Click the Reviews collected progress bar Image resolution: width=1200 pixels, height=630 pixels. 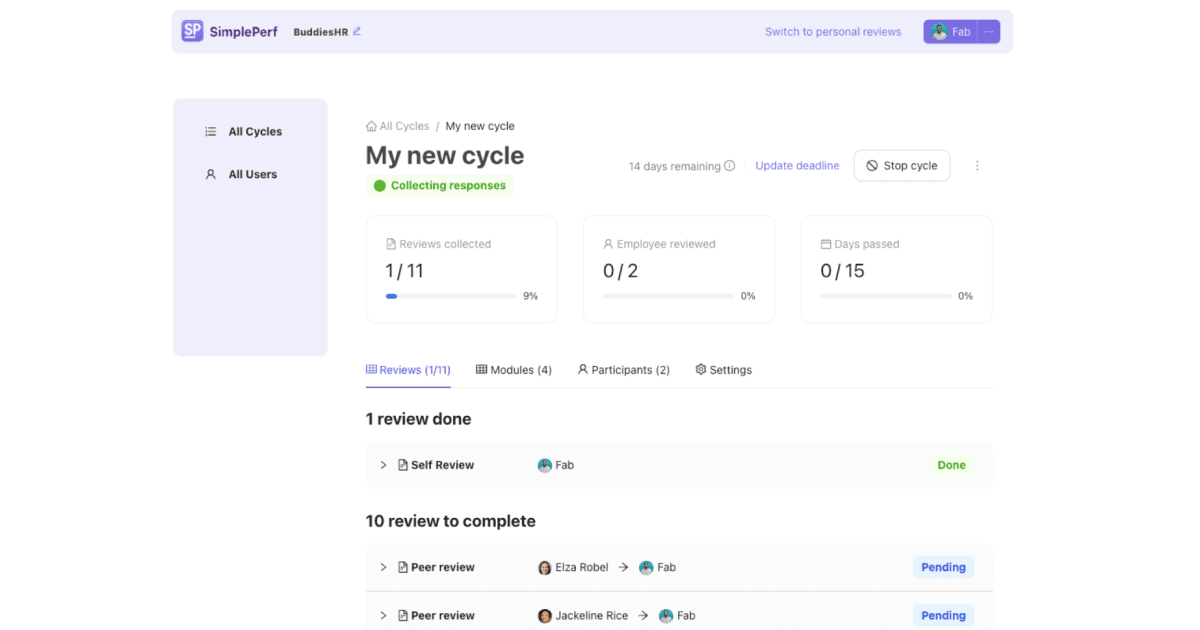tap(451, 296)
